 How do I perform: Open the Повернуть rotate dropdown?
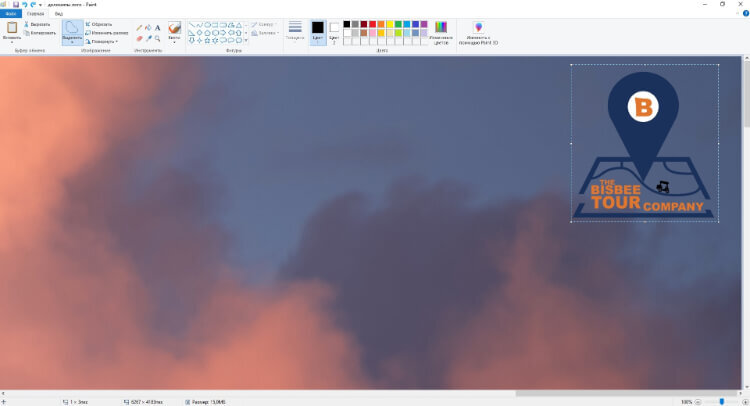pyautogui.click(x=102, y=42)
